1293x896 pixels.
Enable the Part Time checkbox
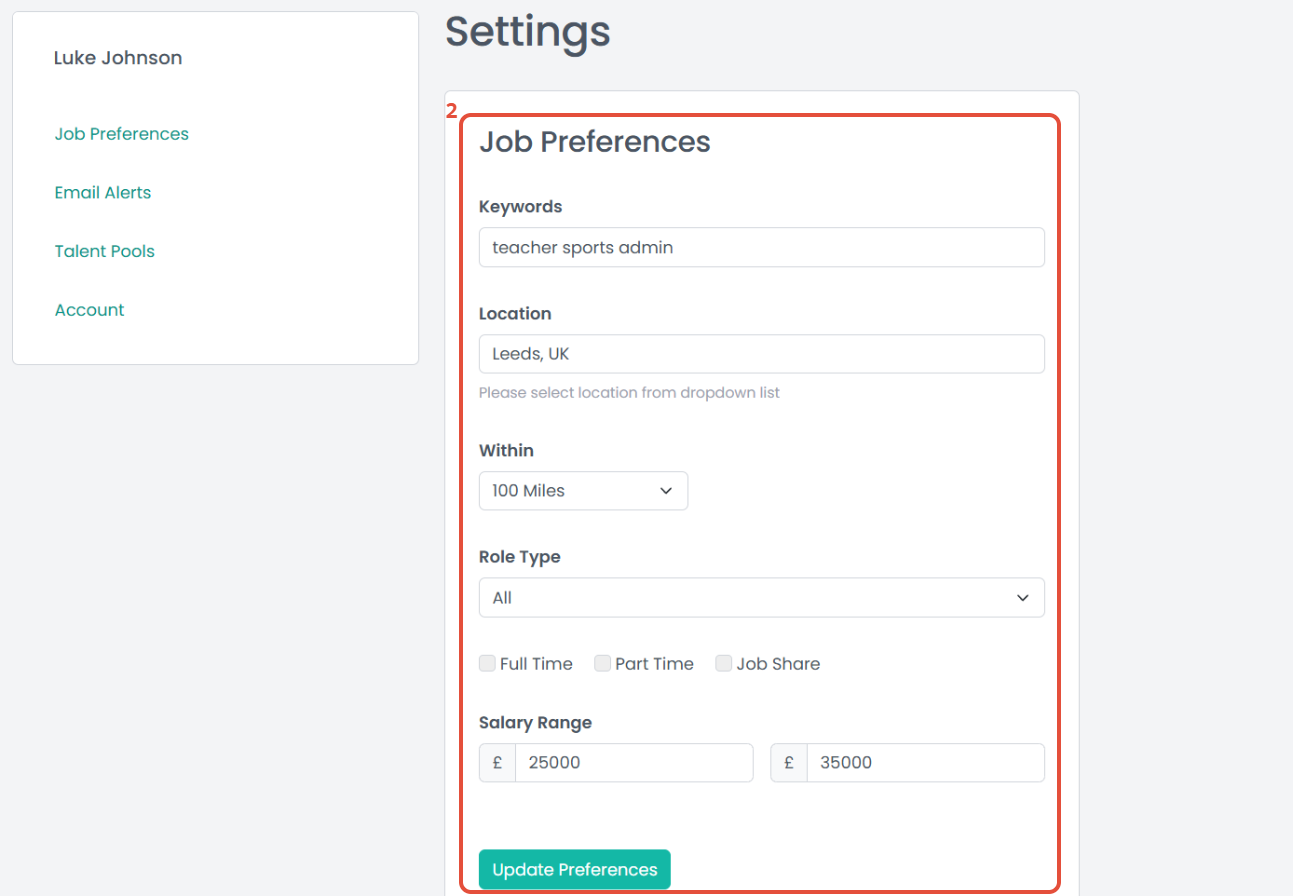603,663
